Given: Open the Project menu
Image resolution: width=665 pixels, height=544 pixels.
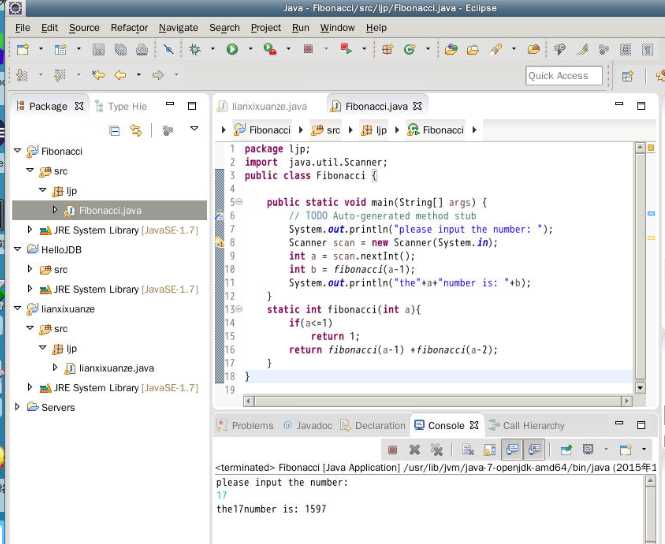Looking at the screenshot, I should pyautogui.click(x=266, y=28).
